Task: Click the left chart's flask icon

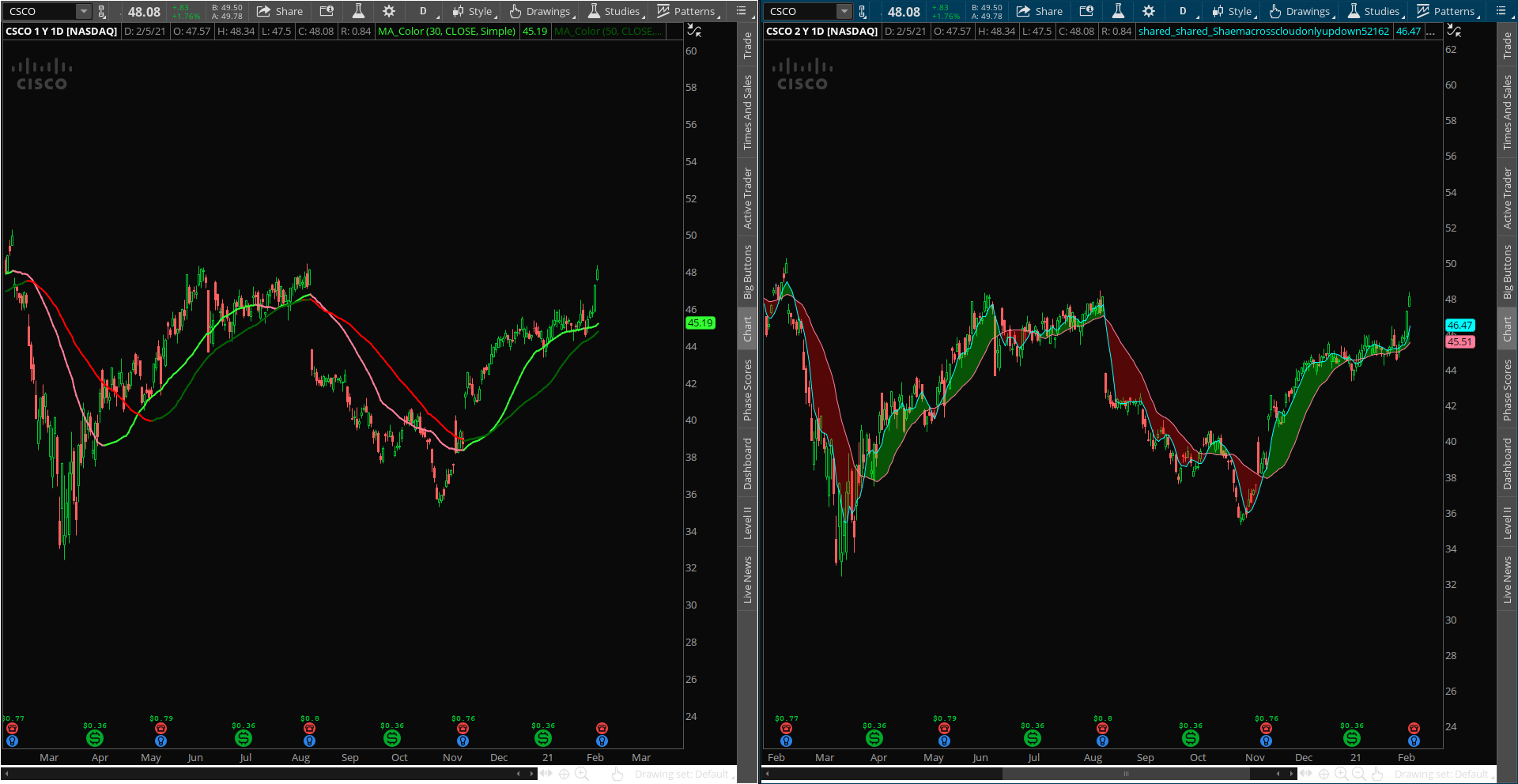Action: coord(358,11)
